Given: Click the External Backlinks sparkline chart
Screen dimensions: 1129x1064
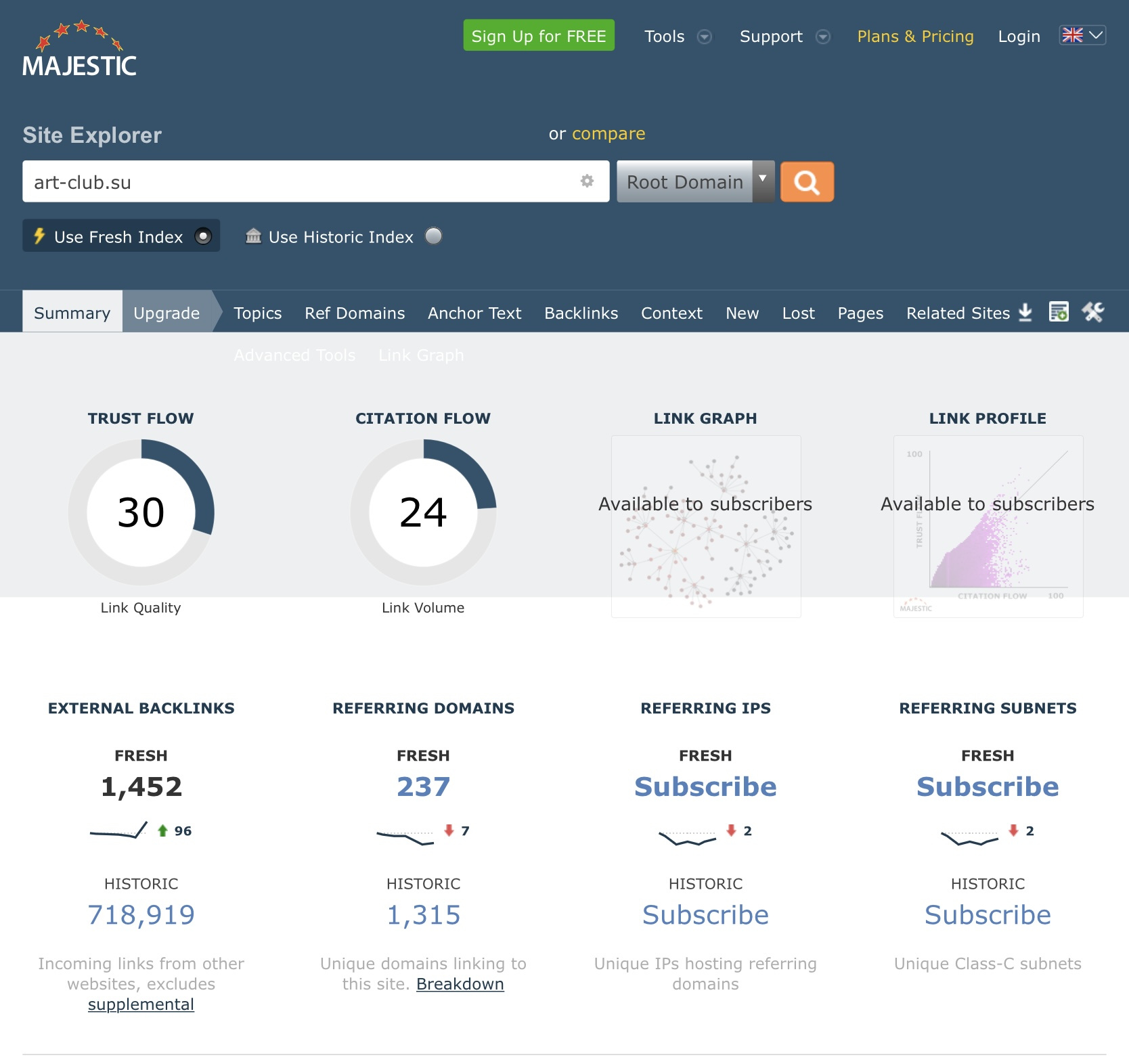Looking at the screenshot, I should (x=118, y=830).
